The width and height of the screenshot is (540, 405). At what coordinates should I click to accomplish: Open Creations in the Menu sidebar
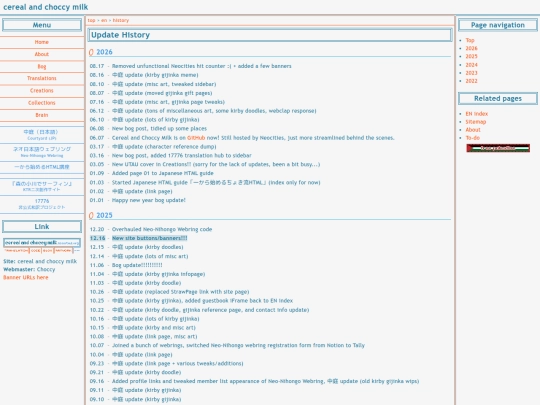tap(42, 91)
